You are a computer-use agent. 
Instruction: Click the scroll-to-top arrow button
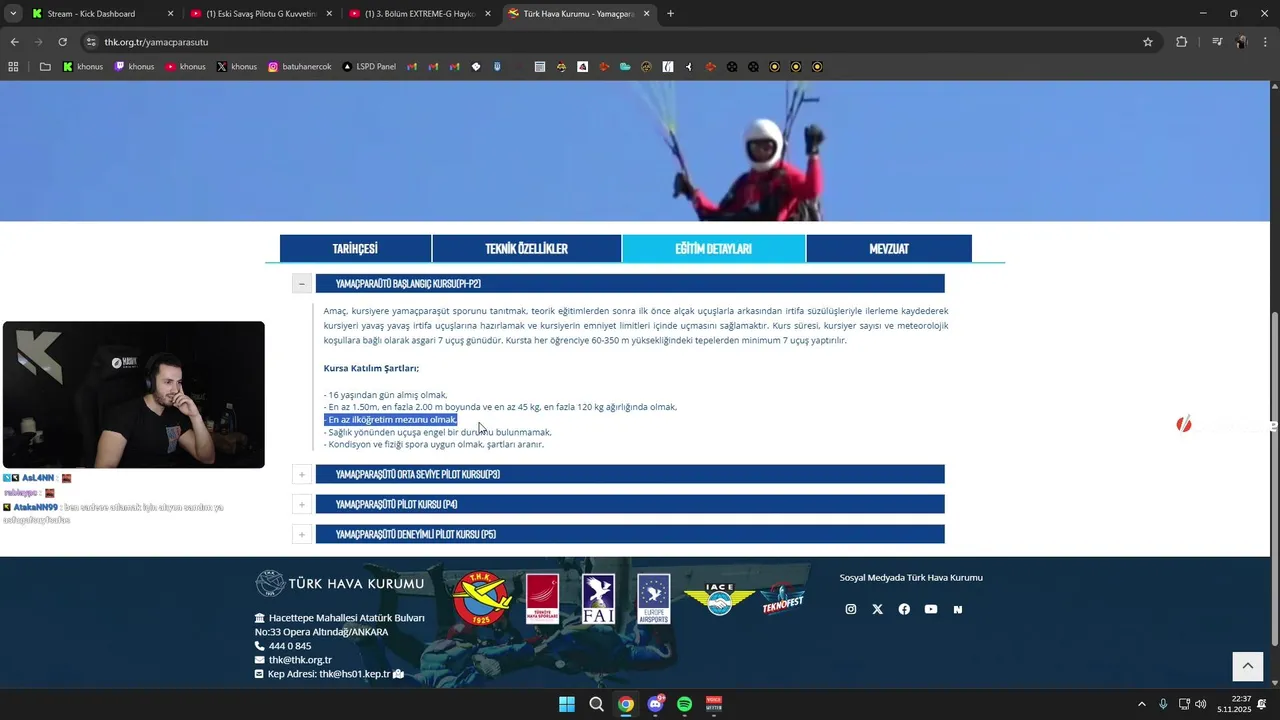point(1247,666)
